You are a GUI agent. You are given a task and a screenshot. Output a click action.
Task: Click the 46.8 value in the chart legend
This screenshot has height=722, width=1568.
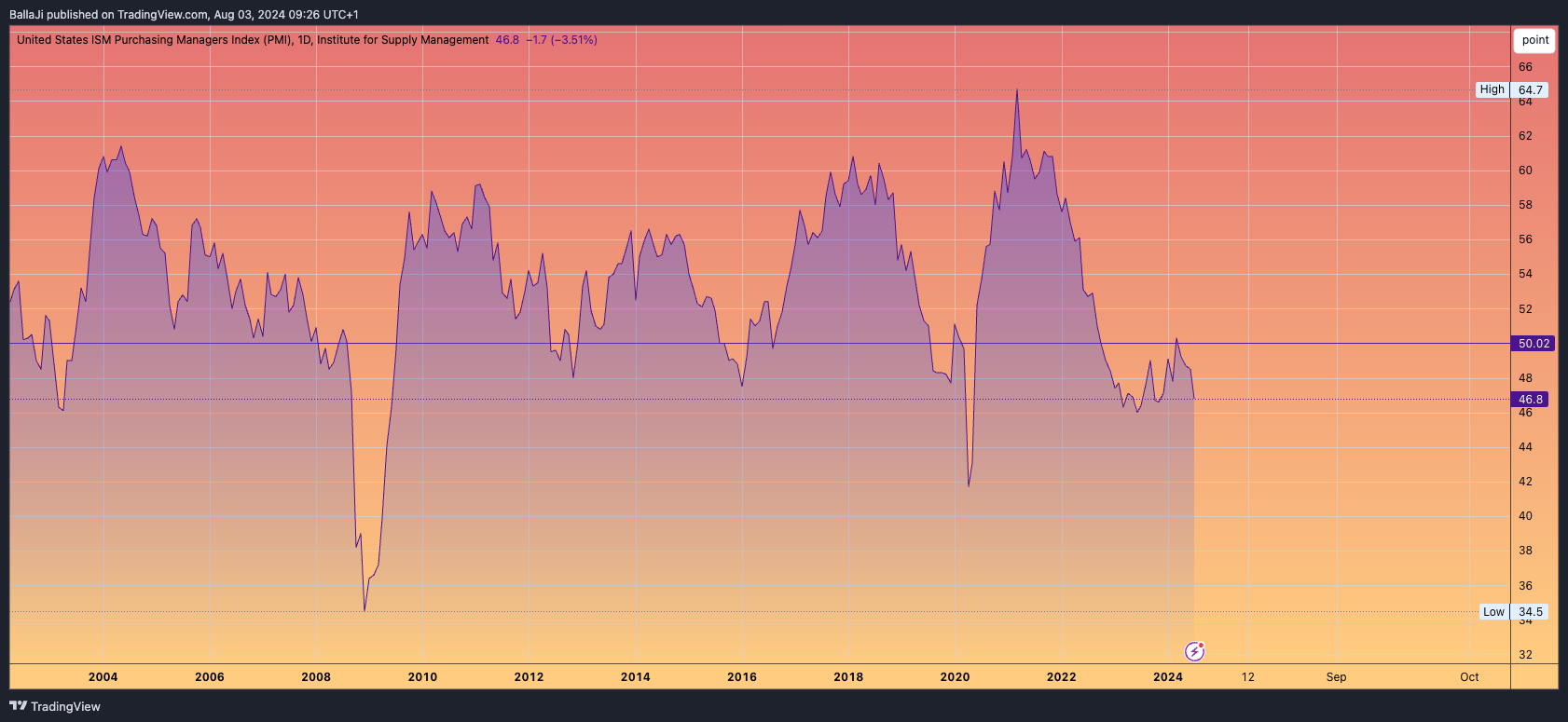[507, 40]
